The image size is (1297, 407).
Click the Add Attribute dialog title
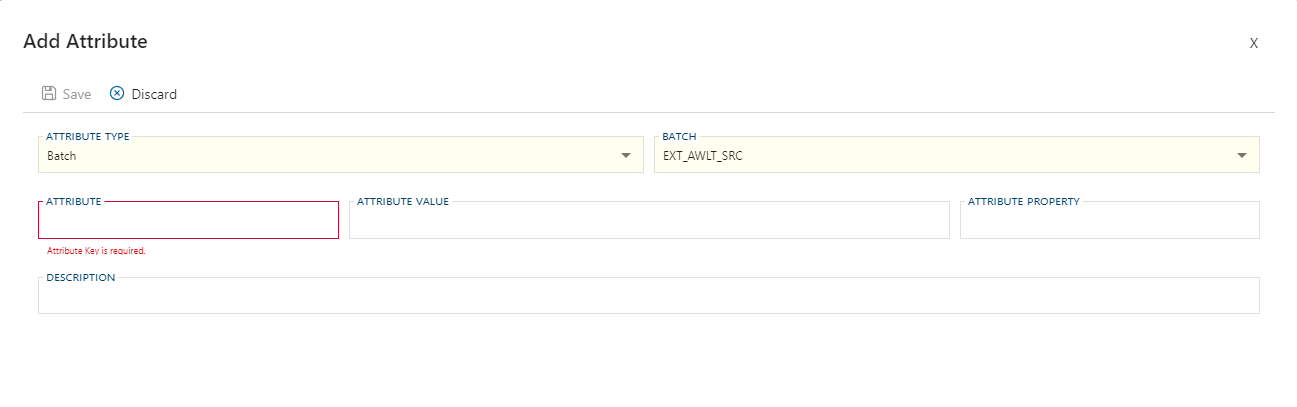click(86, 42)
